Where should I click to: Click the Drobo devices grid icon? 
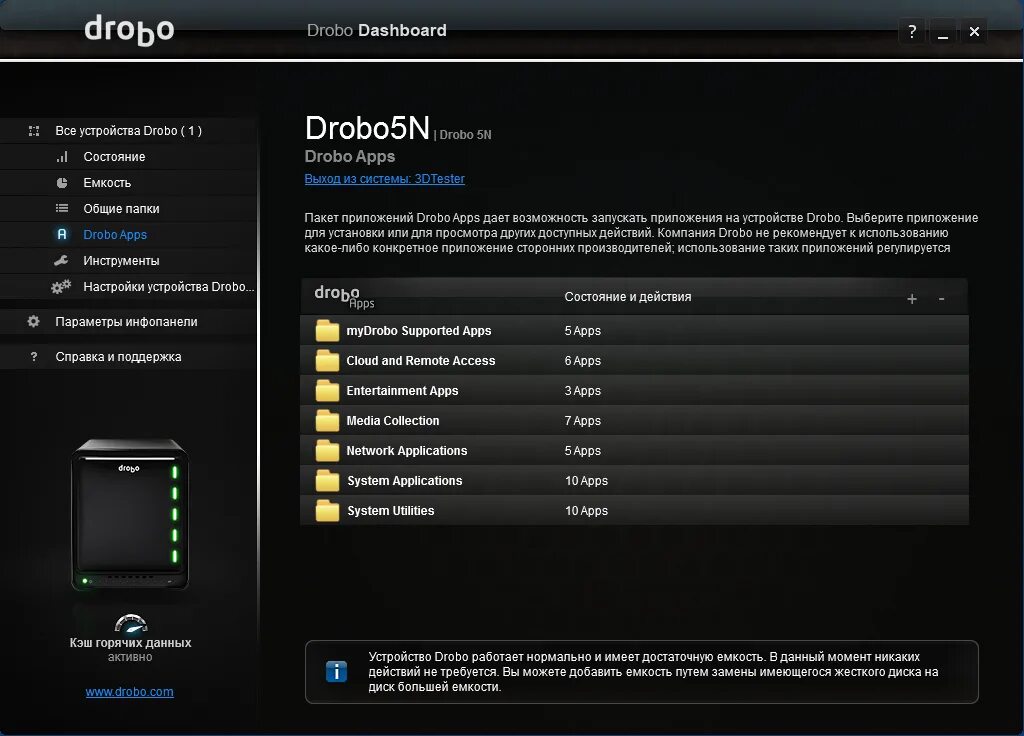click(x=34, y=131)
